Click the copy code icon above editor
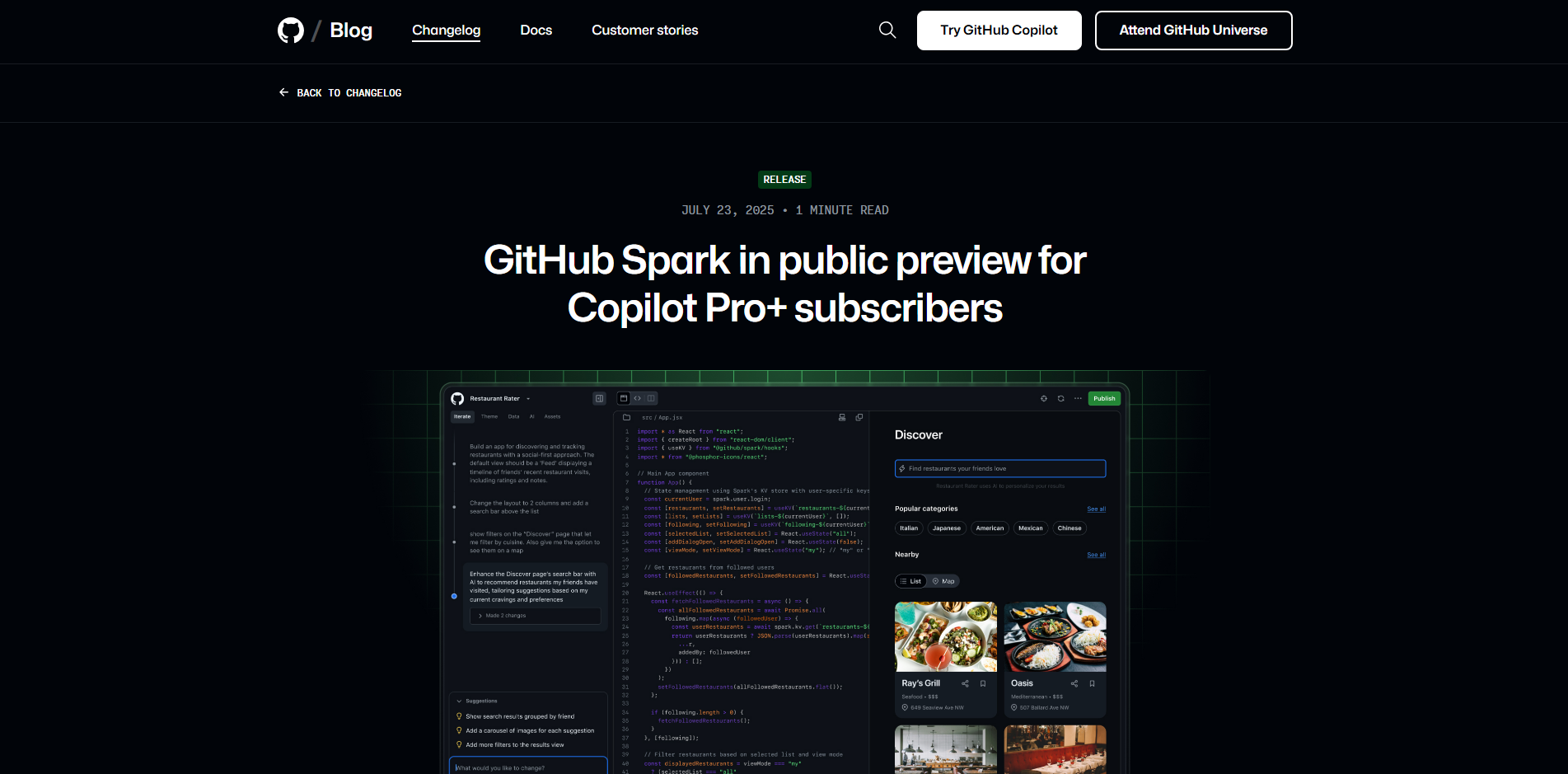Image resolution: width=1568 pixels, height=774 pixels. pyautogui.click(x=859, y=418)
